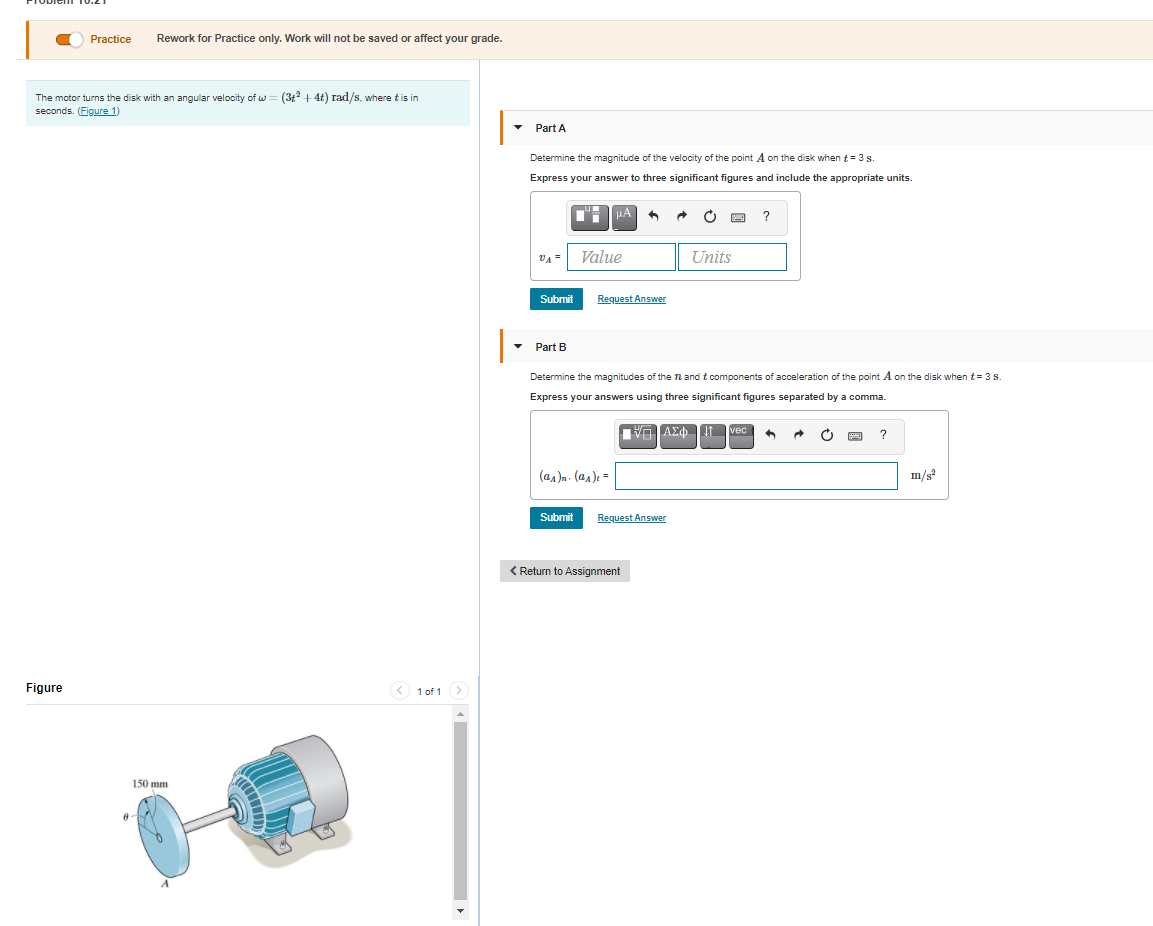Viewport: 1153px width, 926px height.
Task: Toggle the Practice mode switch
Action: click(68, 39)
